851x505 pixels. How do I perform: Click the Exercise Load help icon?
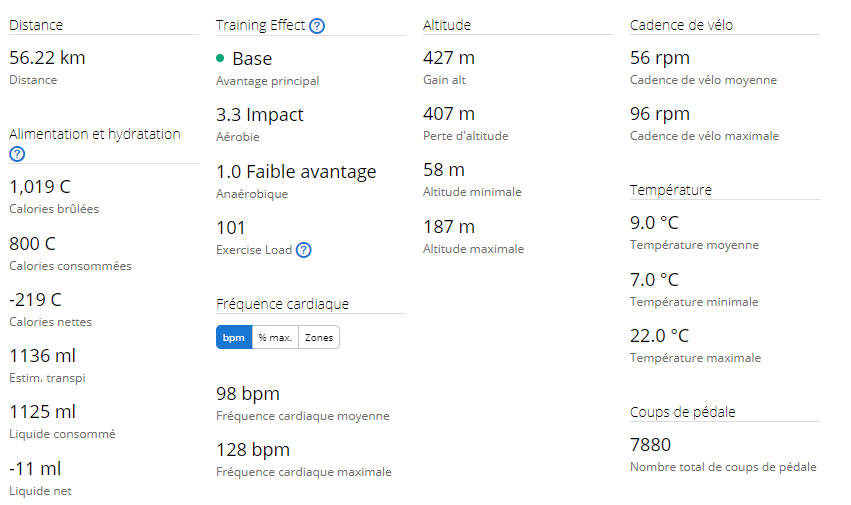tap(304, 250)
